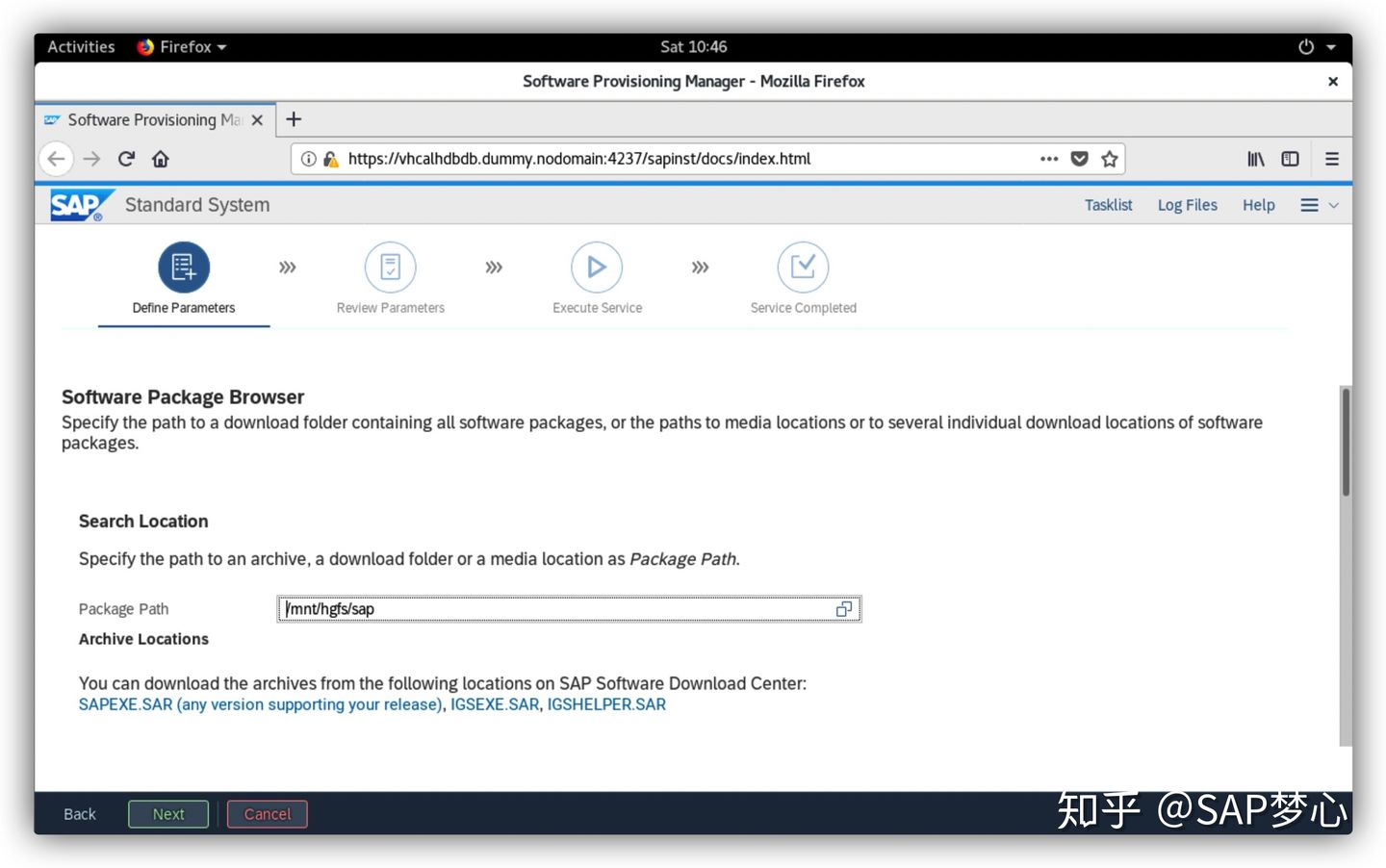Toggle Firefox sidebar view
This screenshot has height=868, width=1386.
[1291, 159]
